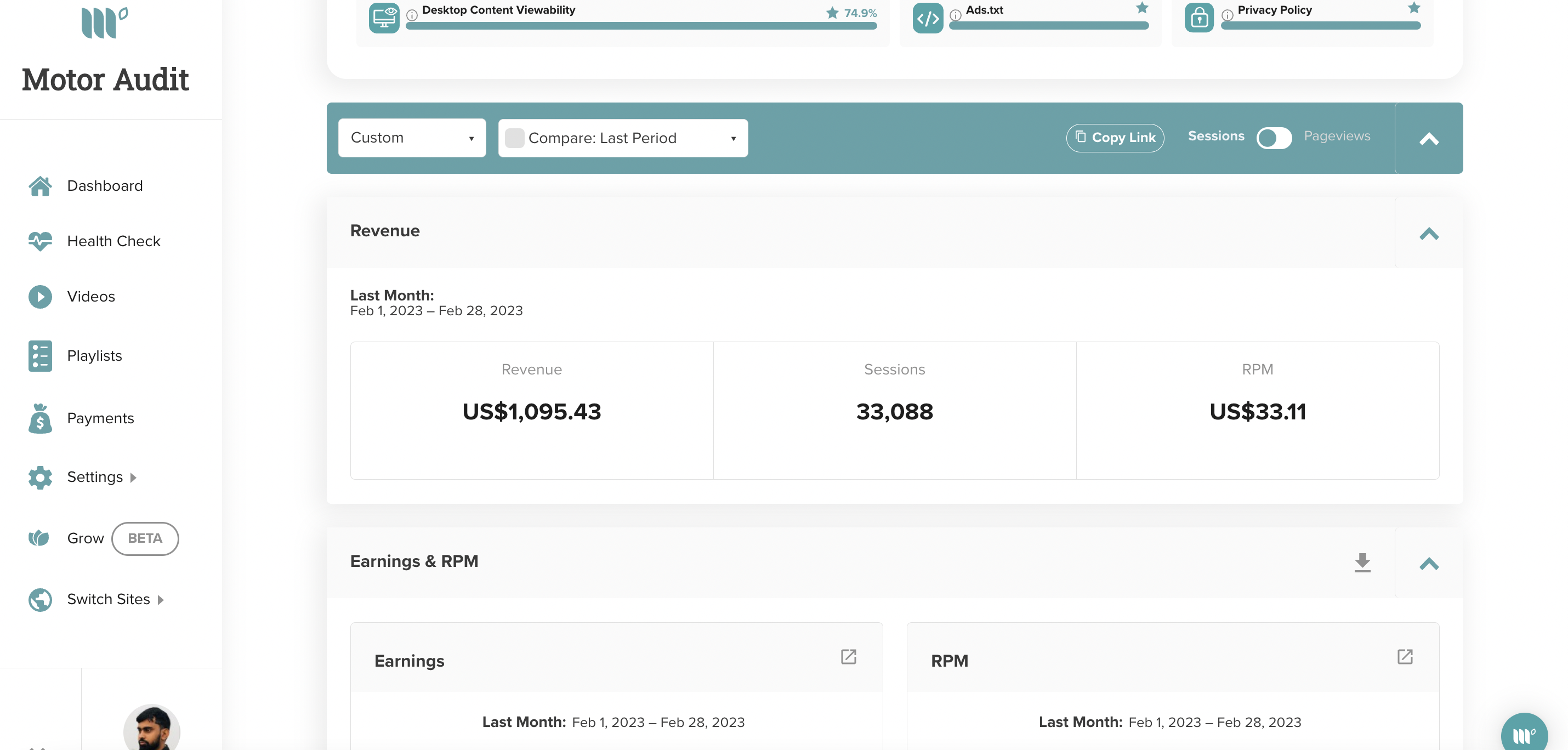Click the Pageviews label

[1337, 136]
